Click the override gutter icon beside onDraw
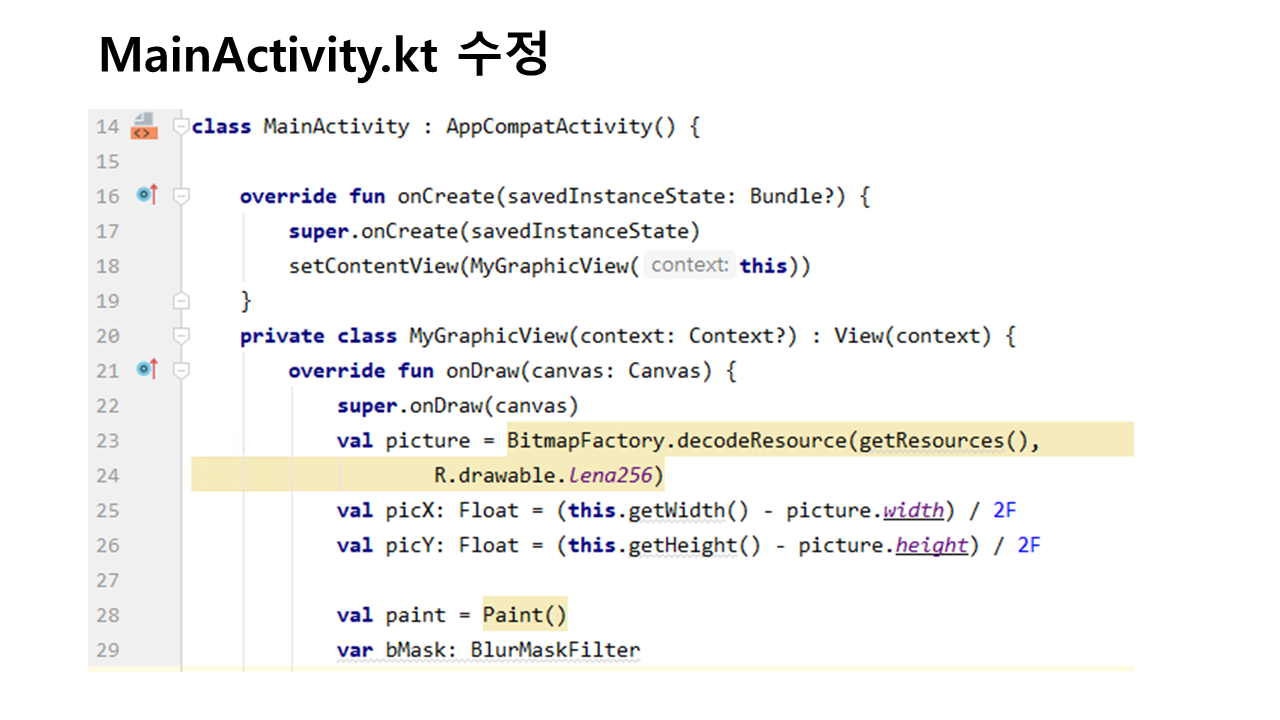 point(147,370)
